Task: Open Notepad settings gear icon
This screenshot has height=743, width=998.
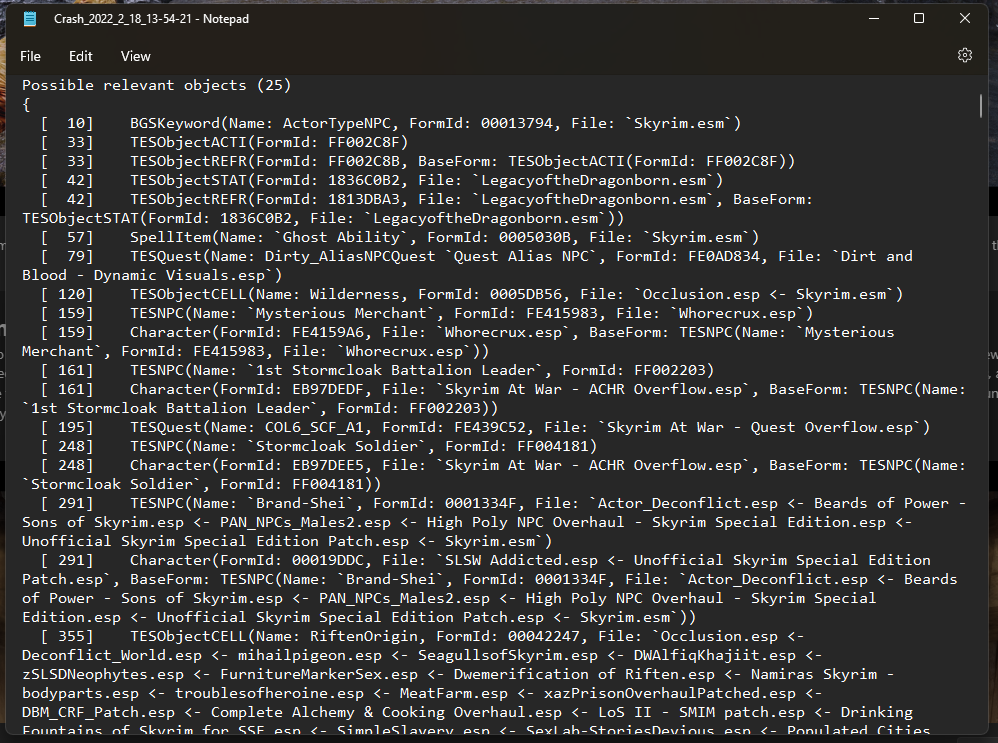Action: tap(964, 55)
